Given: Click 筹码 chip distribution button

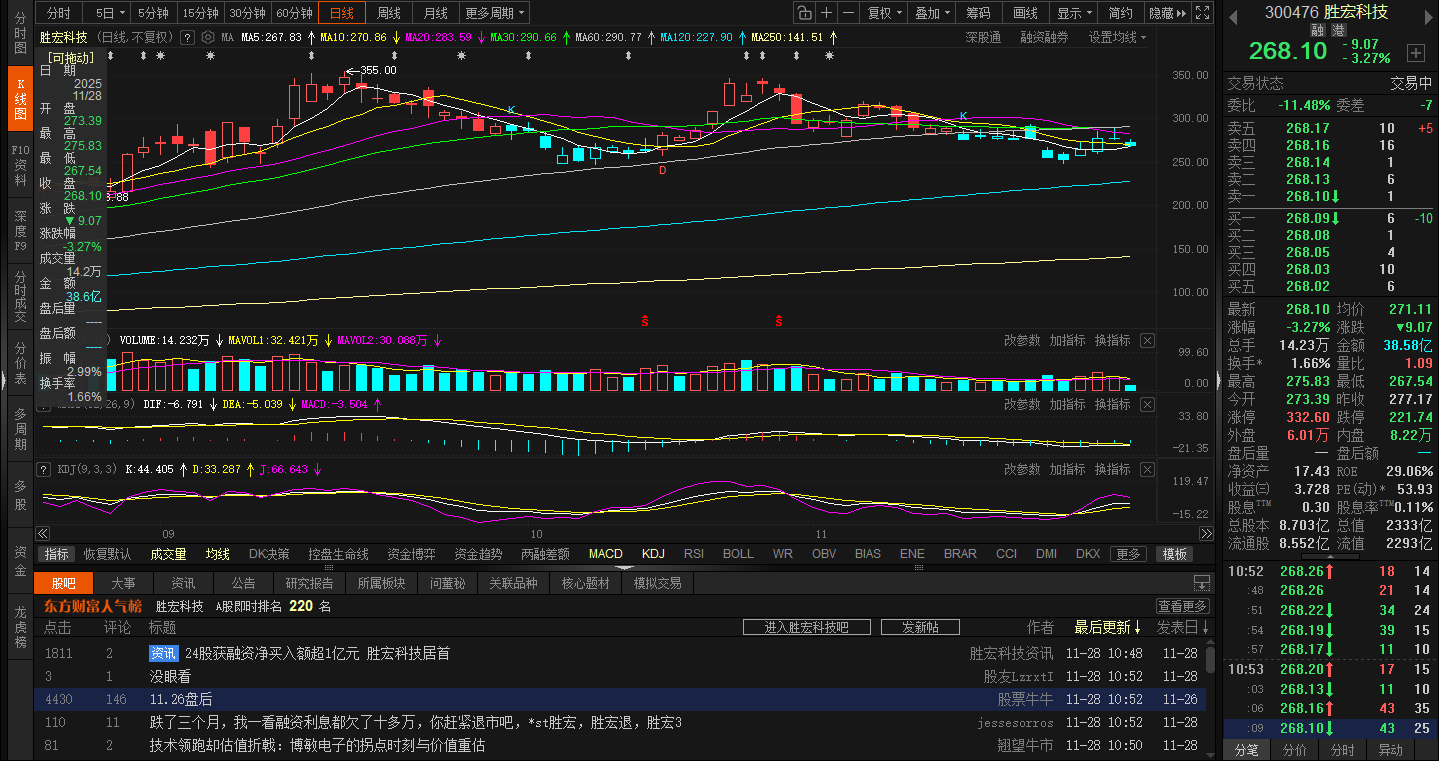Looking at the screenshot, I should [x=978, y=13].
